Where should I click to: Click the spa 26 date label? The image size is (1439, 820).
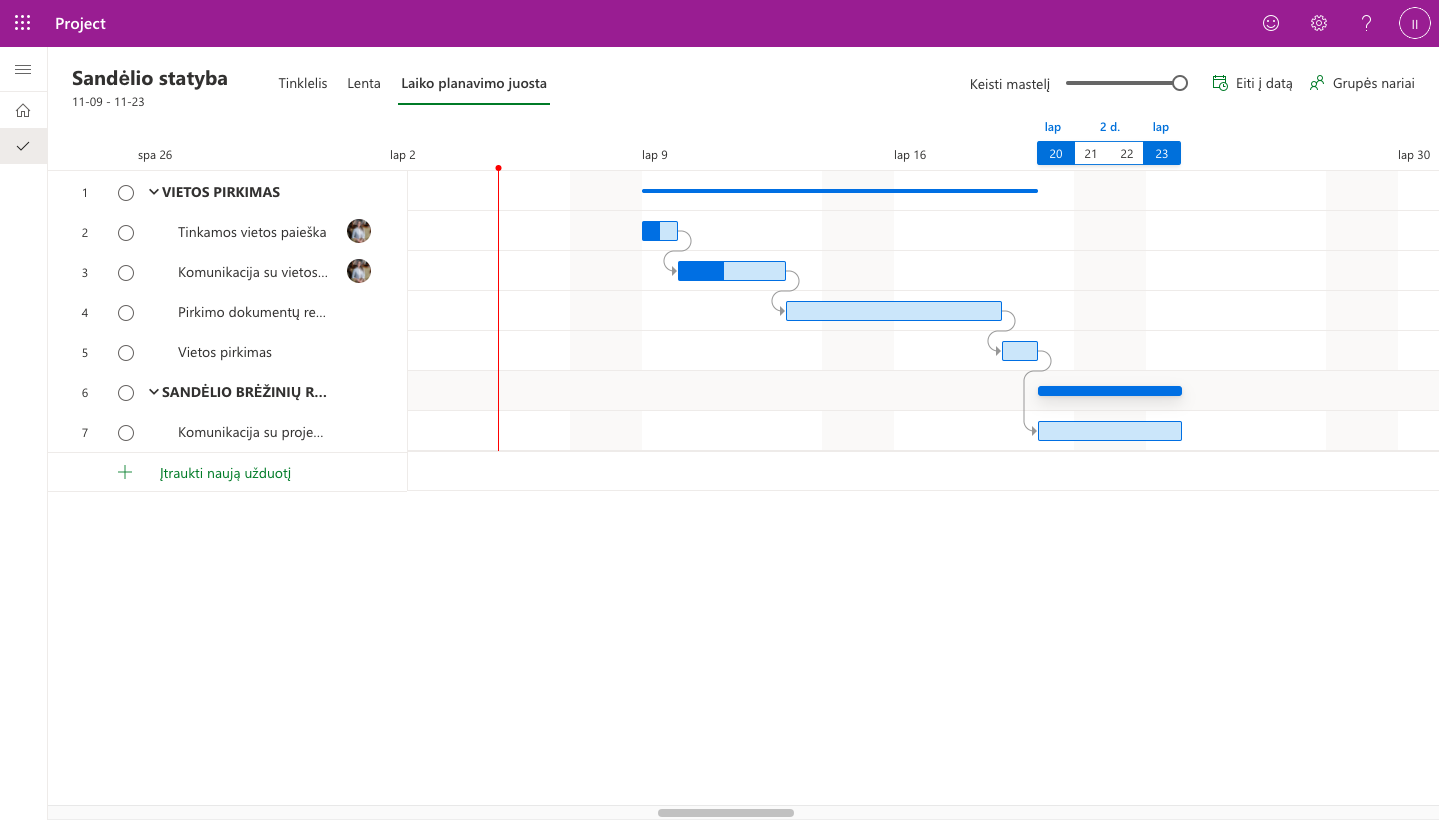tap(155, 155)
